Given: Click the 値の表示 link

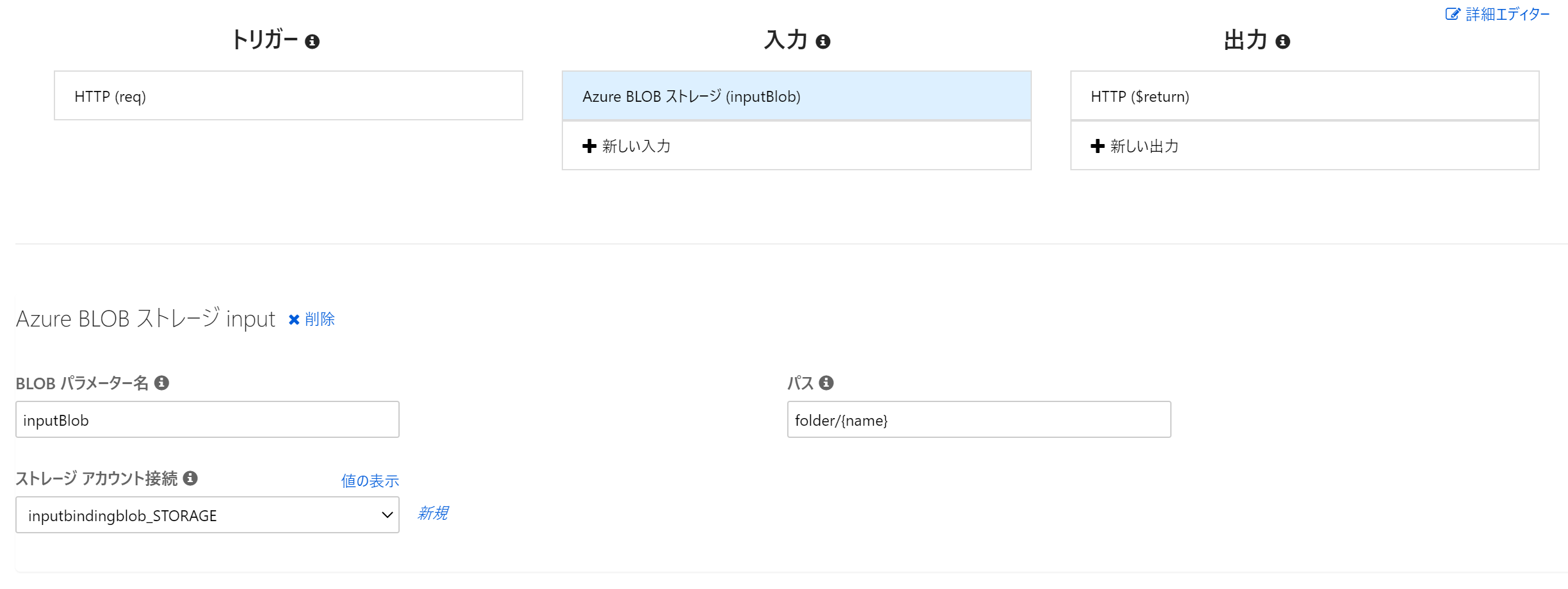Looking at the screenshot, I should [x=370, y=481].
